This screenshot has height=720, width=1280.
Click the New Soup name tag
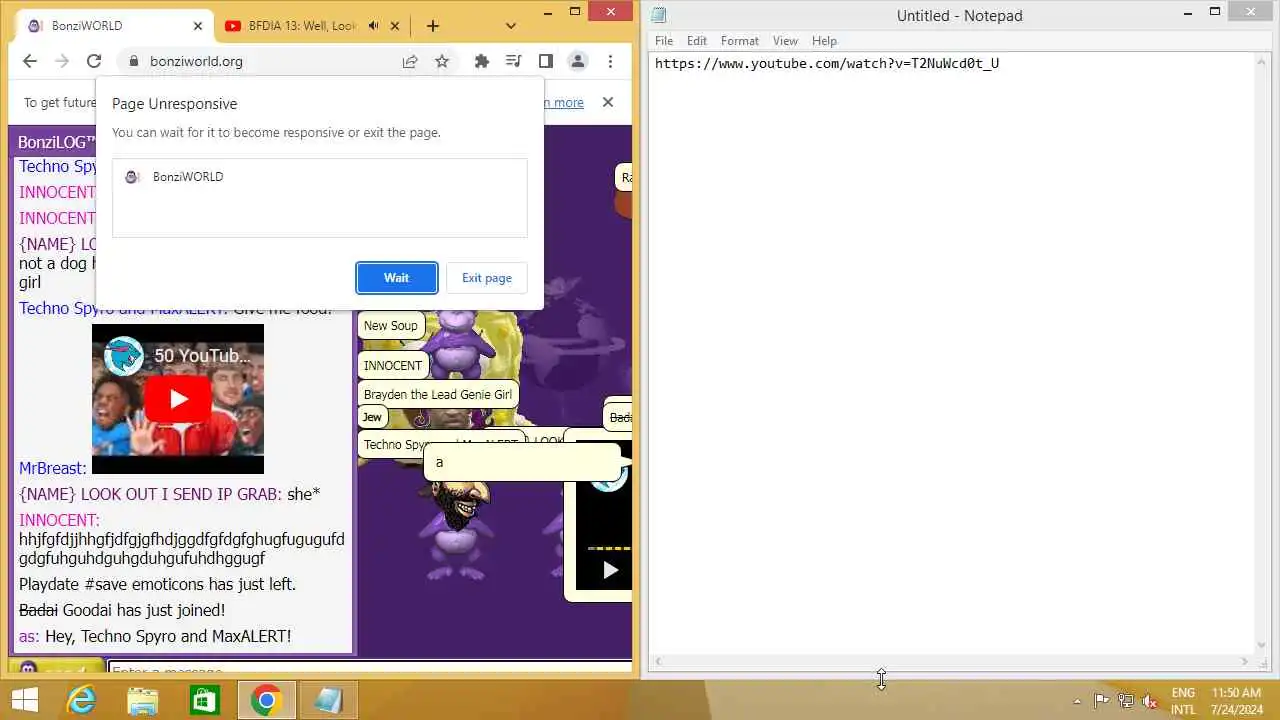coord(390,325)
